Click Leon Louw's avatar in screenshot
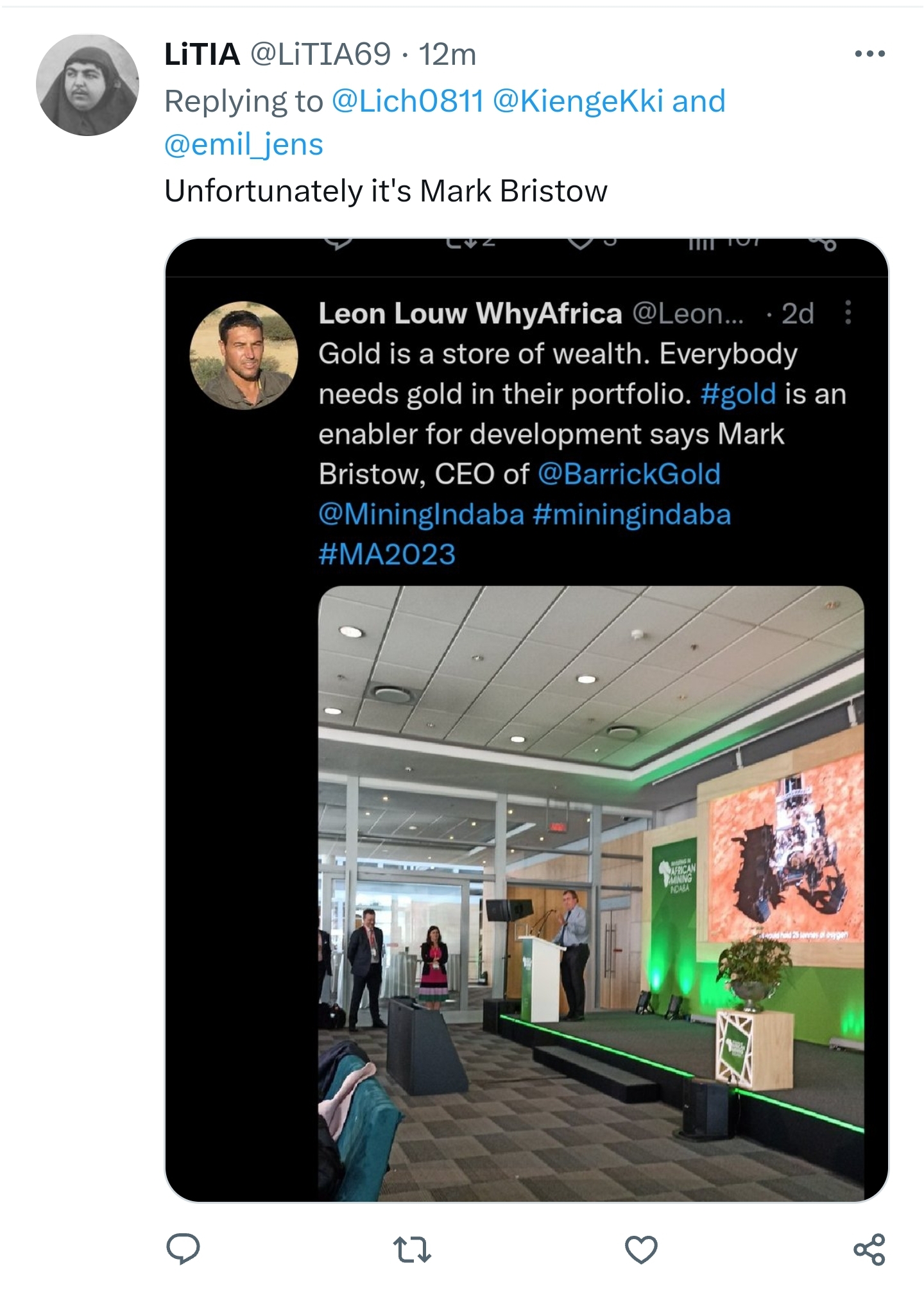The image size is (924, 1291). click(x=244, y=355)
